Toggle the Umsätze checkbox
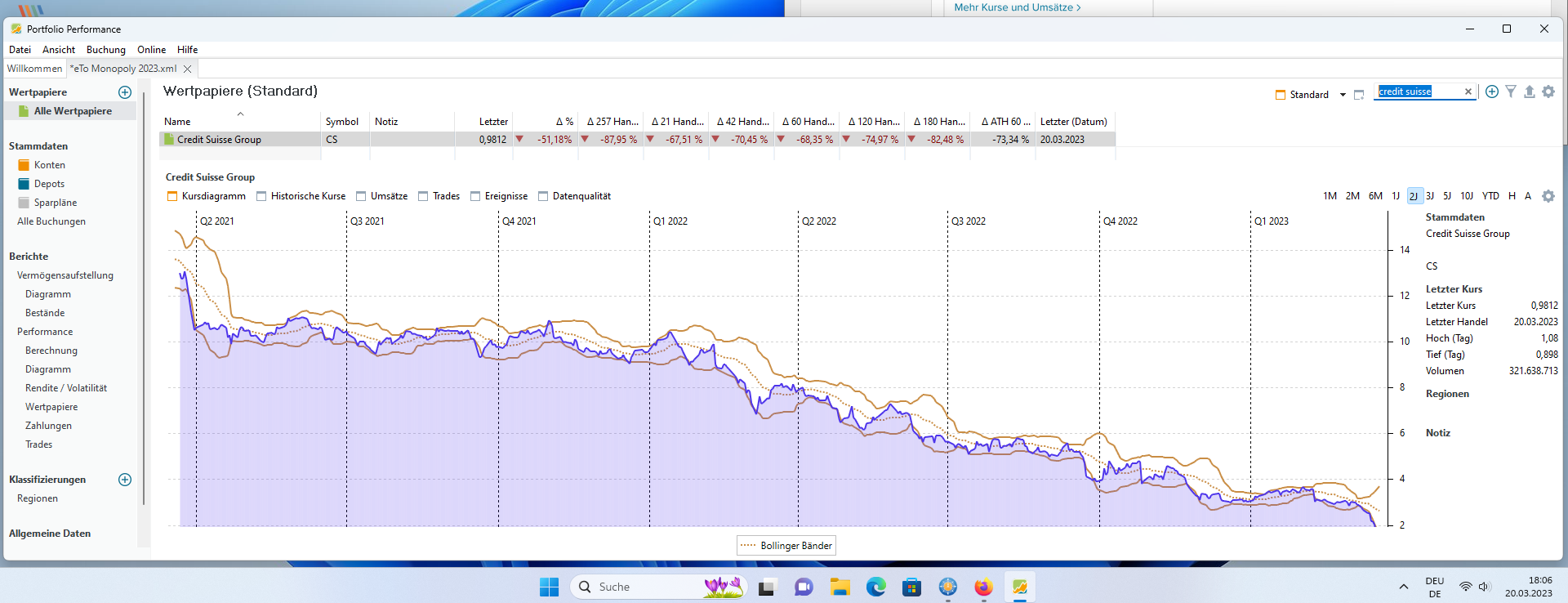The width and height of the screenshot is (1568, 603). tap(361, 196)
